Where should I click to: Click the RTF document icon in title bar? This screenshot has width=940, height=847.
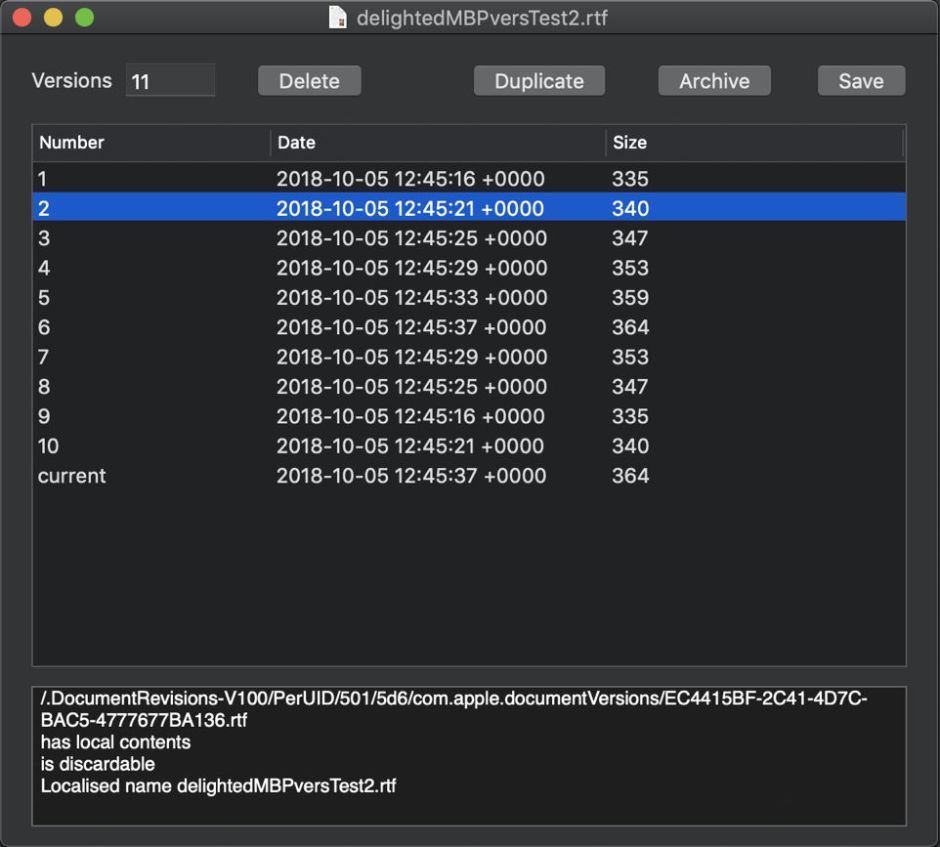[x=338, y=18]
